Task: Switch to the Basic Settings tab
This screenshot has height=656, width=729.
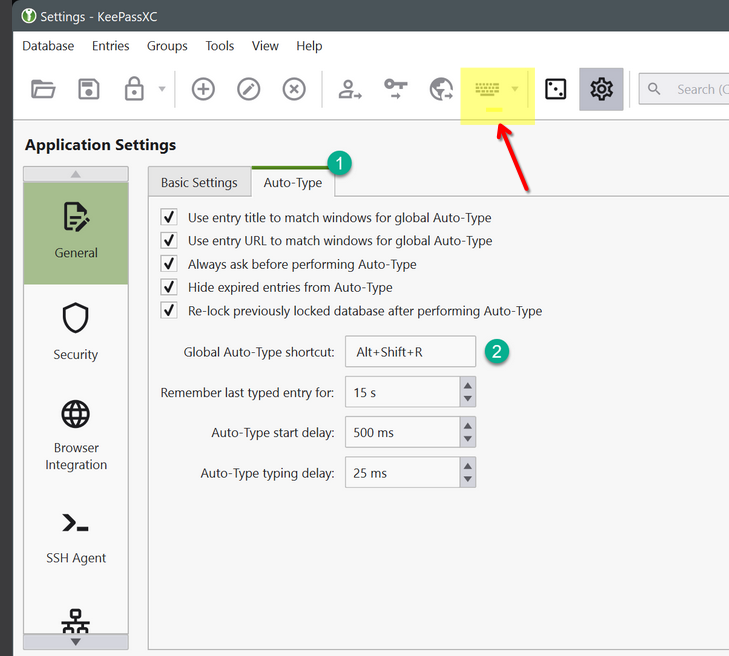Action: tap(199, 183)
